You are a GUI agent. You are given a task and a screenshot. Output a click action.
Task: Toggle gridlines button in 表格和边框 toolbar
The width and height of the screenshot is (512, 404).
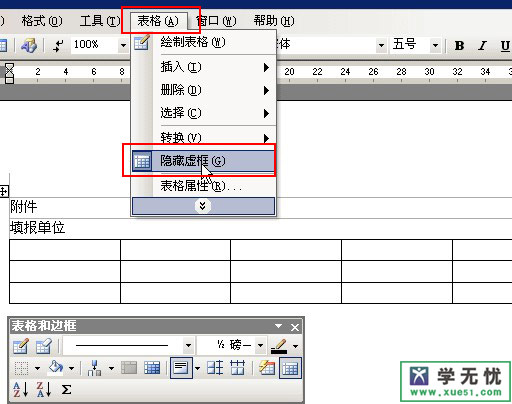click(x=290, y=368)
